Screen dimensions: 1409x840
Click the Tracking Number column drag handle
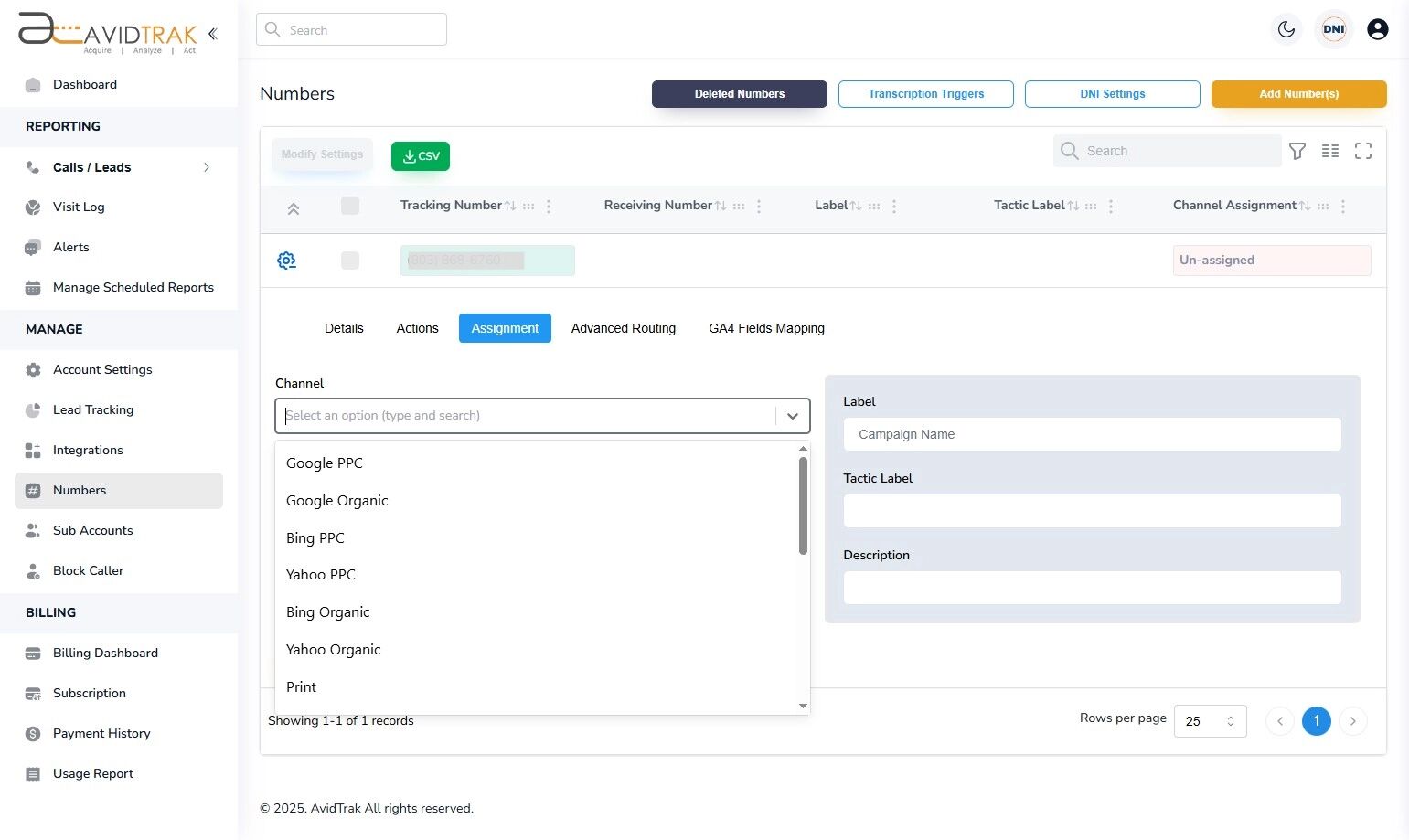[x=528, y=207]
